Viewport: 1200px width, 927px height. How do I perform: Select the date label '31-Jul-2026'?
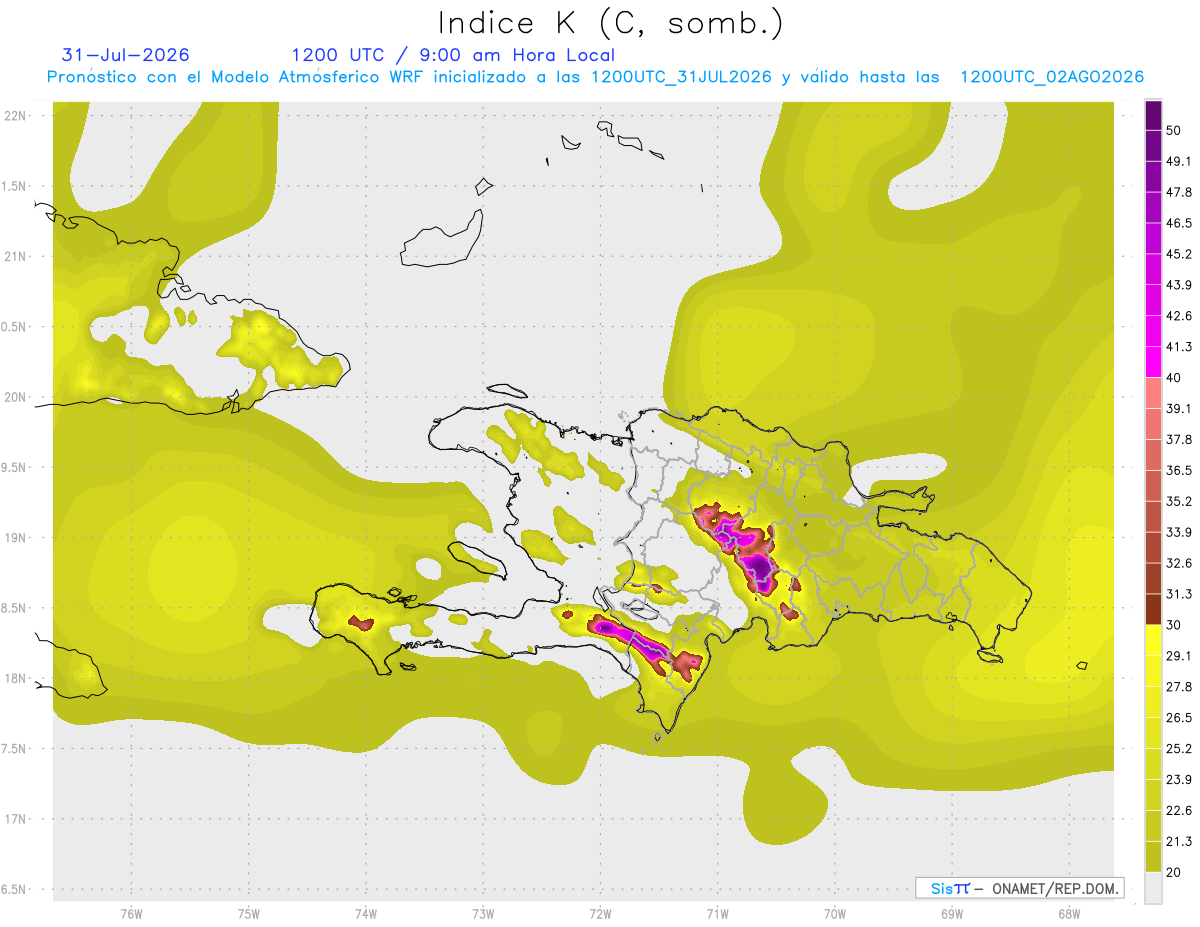125,55
